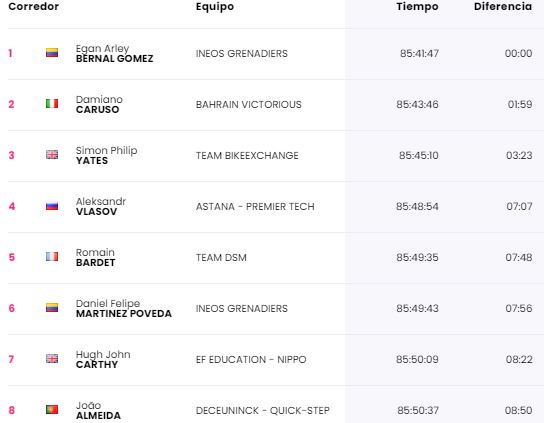Click the Italian flag next to Damiano Caruso

52,104
